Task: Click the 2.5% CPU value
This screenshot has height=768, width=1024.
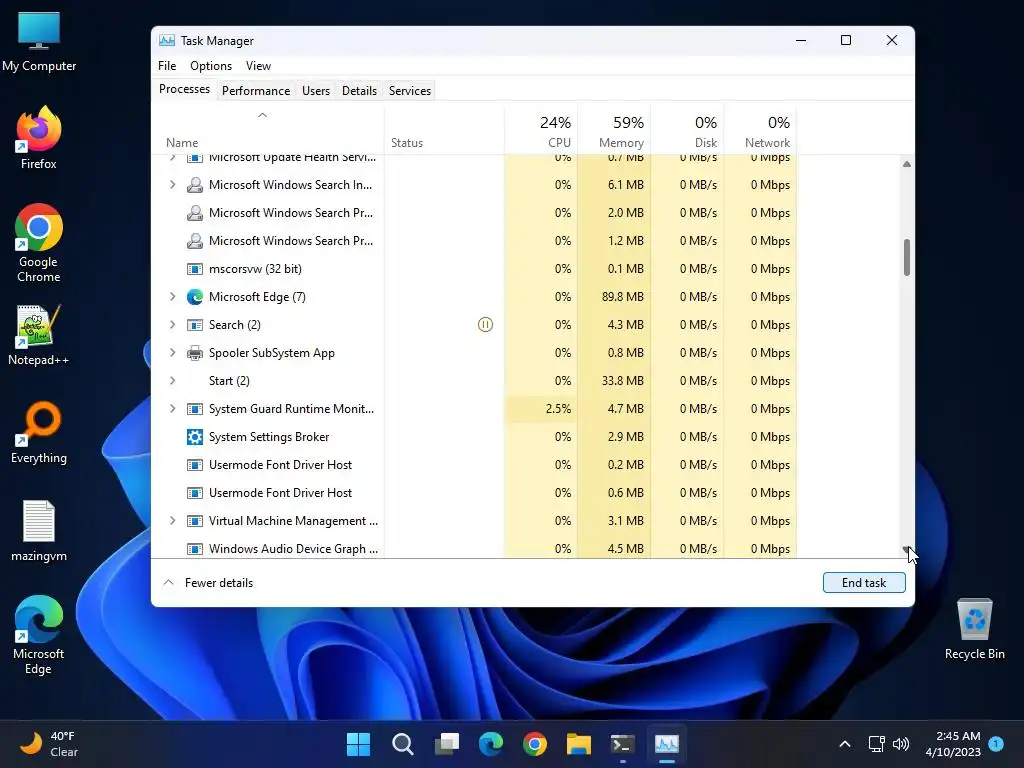Action: click(558, 409)
